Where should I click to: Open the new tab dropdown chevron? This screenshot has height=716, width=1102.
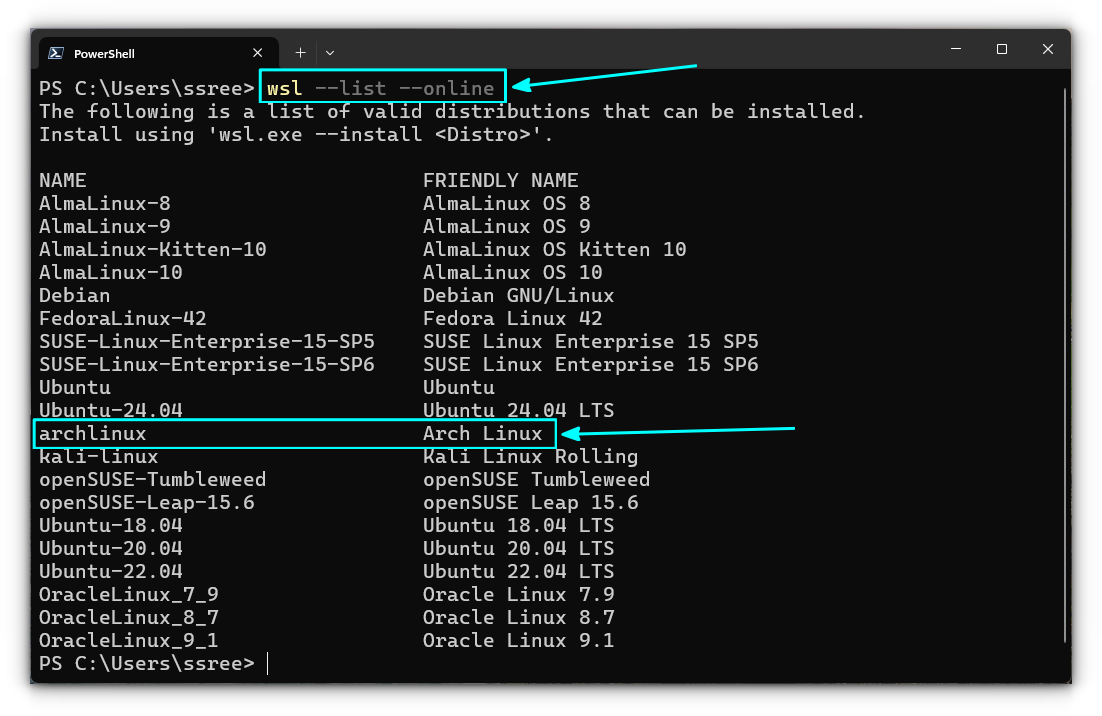pos(329,52)
